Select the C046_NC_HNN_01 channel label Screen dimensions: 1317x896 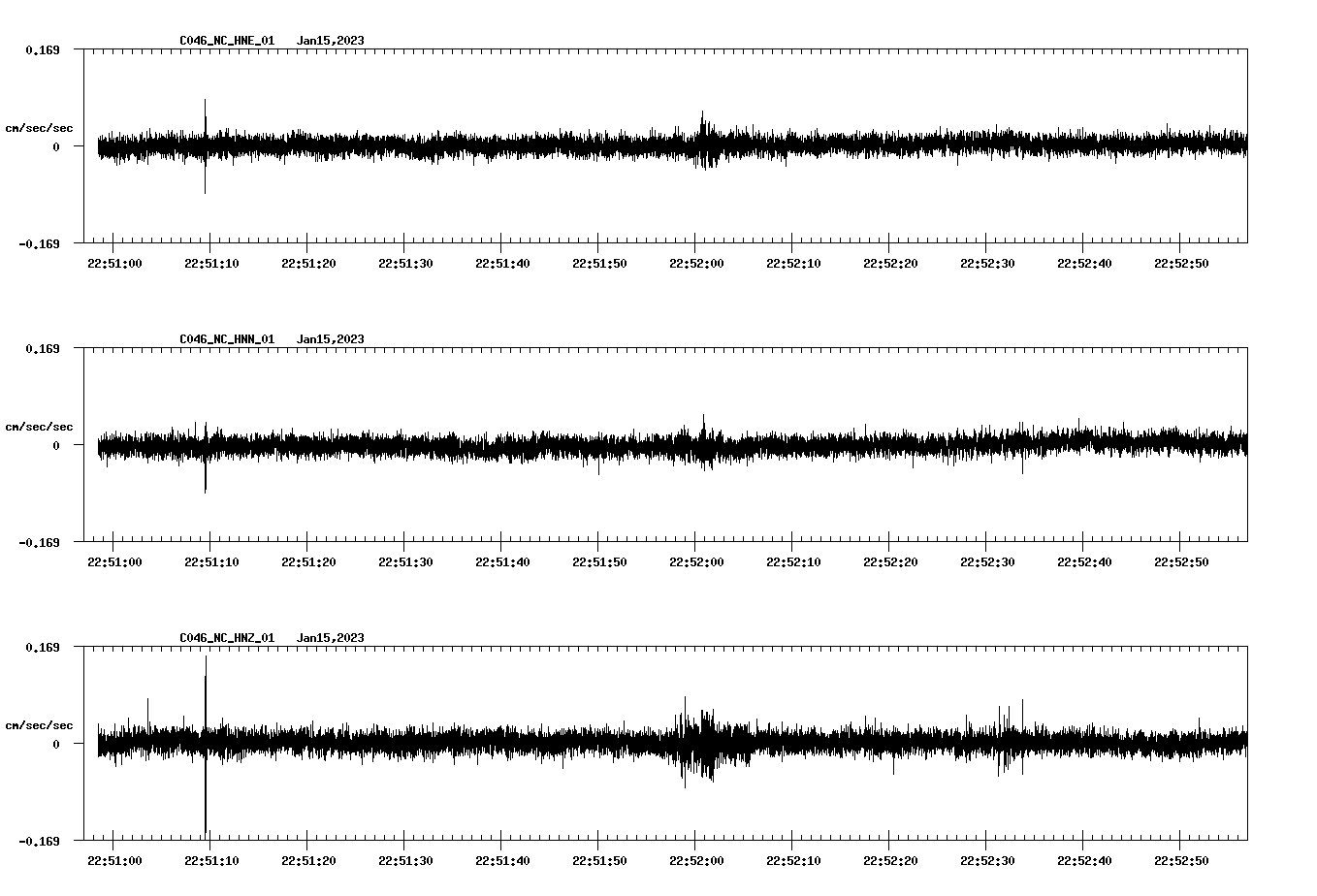point(226,340)
